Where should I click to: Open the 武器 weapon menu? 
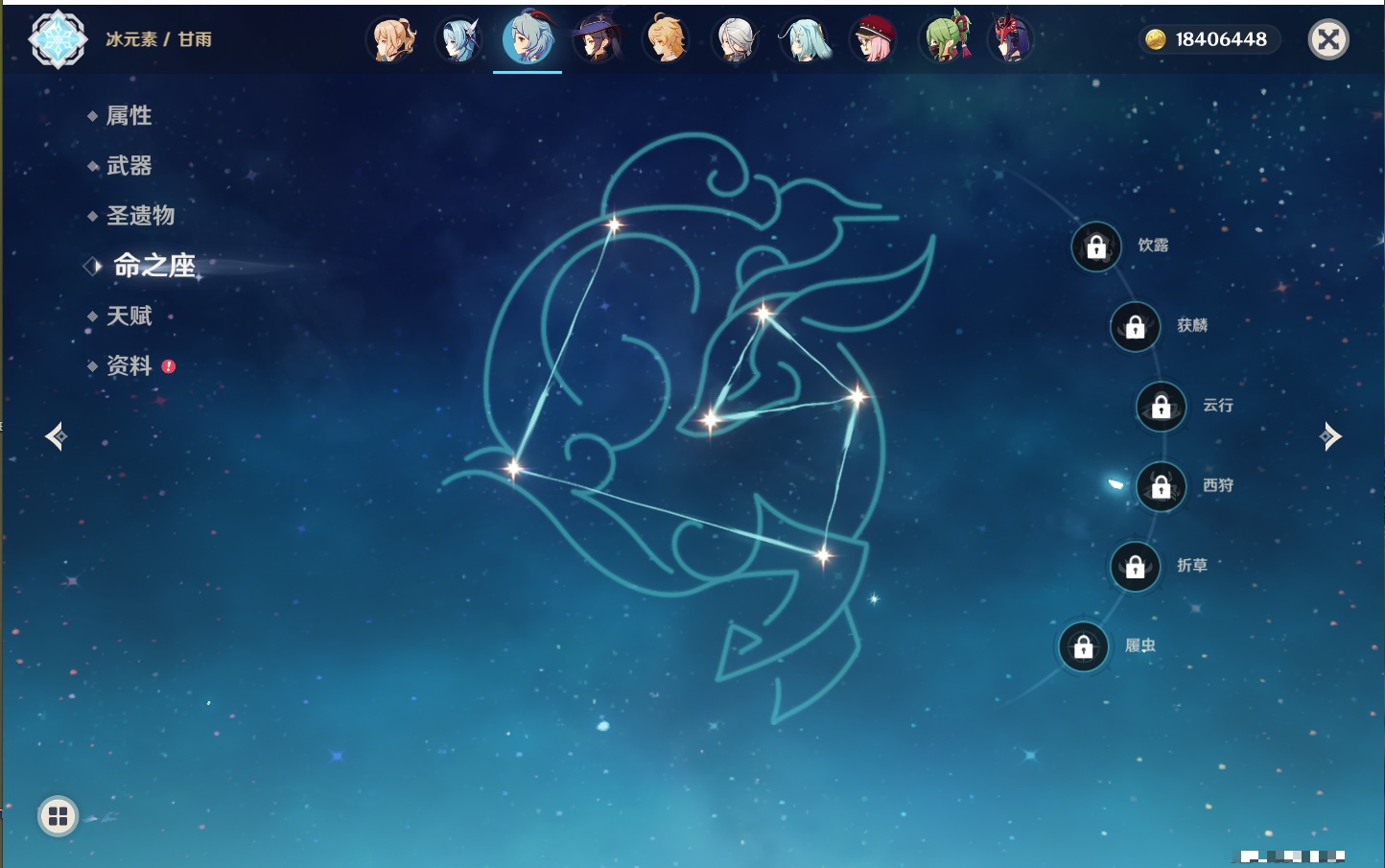click(129, 166)
